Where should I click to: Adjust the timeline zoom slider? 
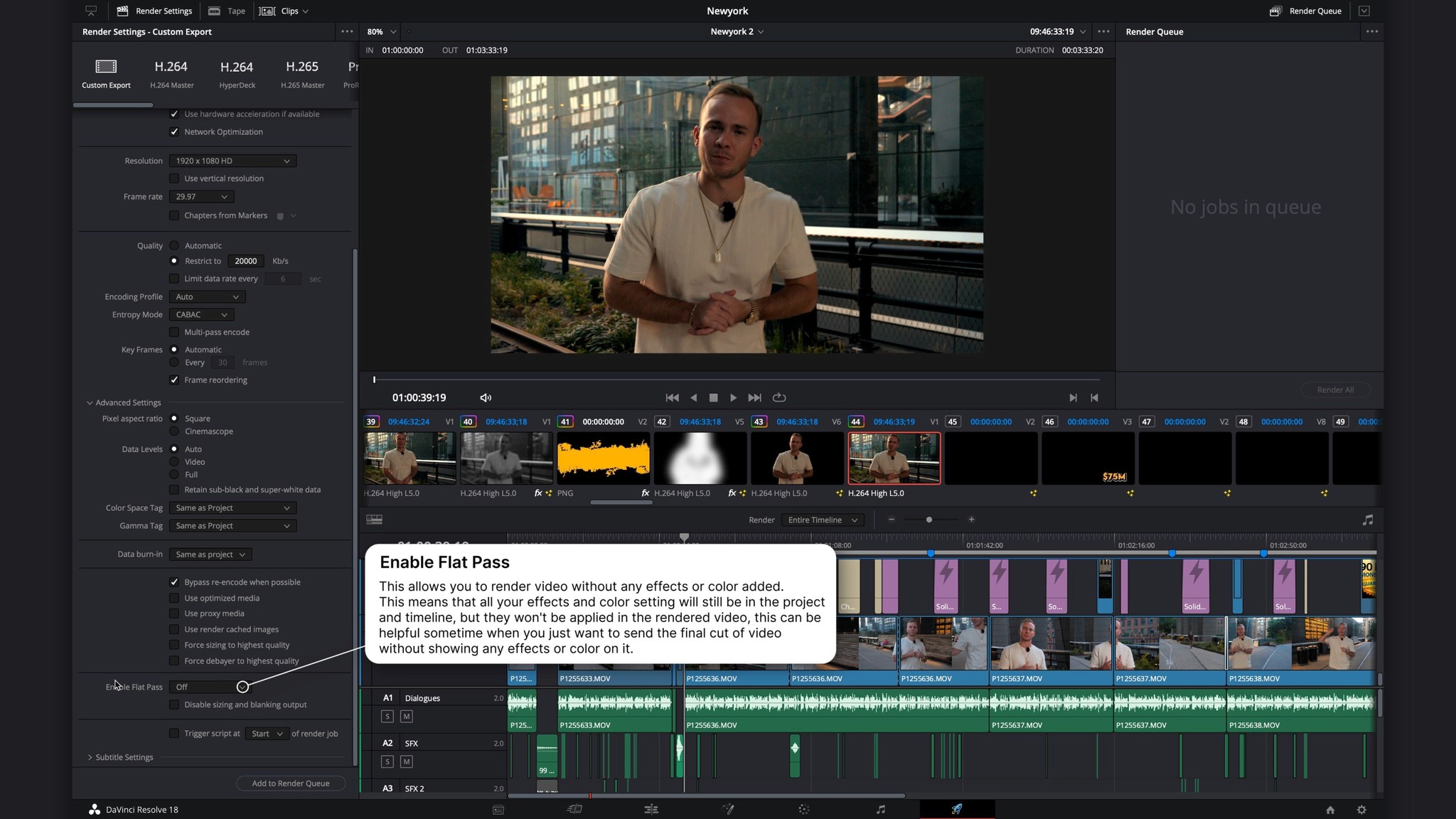point(929,520)
